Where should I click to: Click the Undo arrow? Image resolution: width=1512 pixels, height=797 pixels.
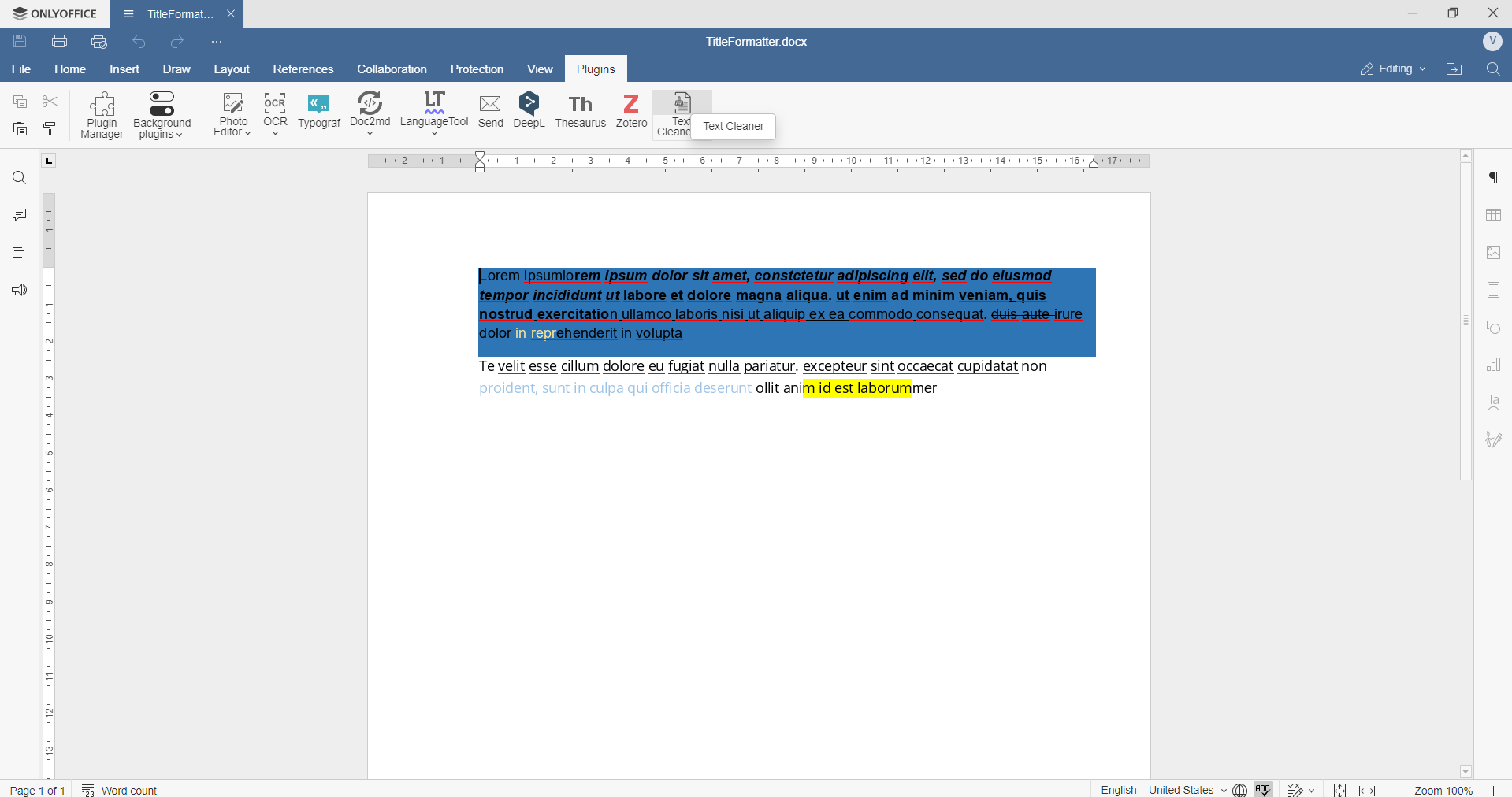[139, 42]
